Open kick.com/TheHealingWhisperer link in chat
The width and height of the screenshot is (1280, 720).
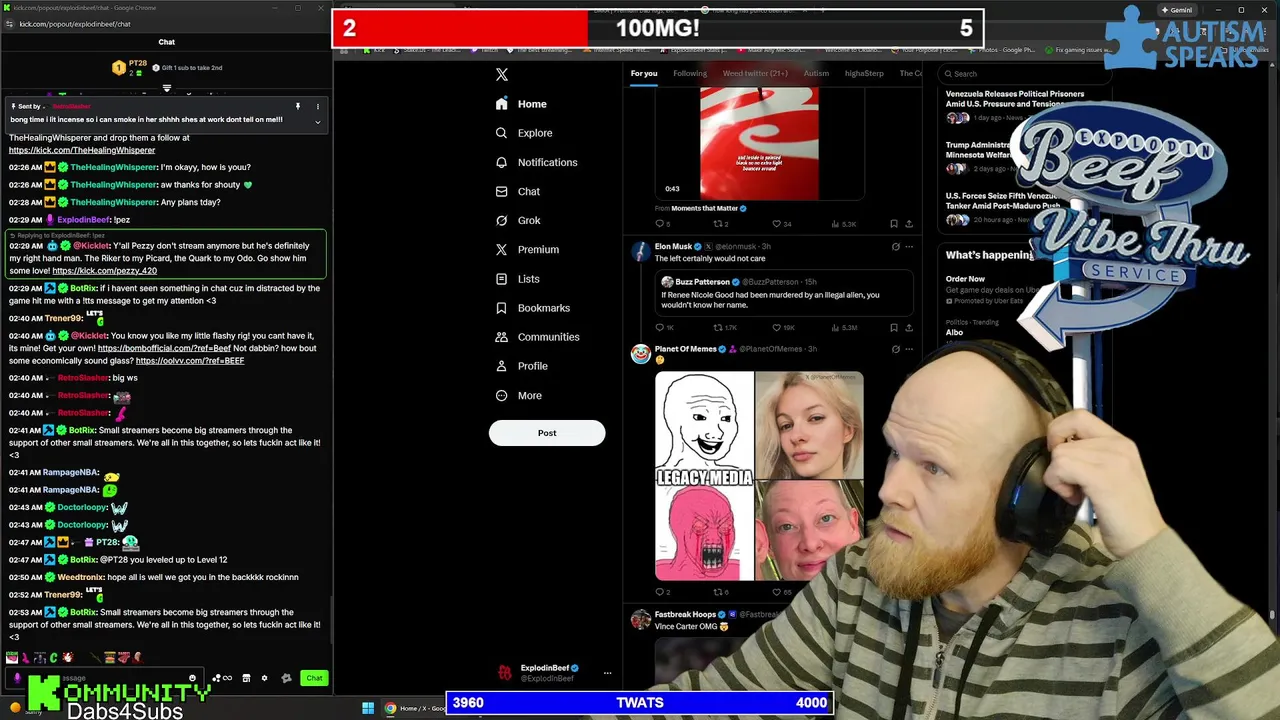[x=82, y=150]
